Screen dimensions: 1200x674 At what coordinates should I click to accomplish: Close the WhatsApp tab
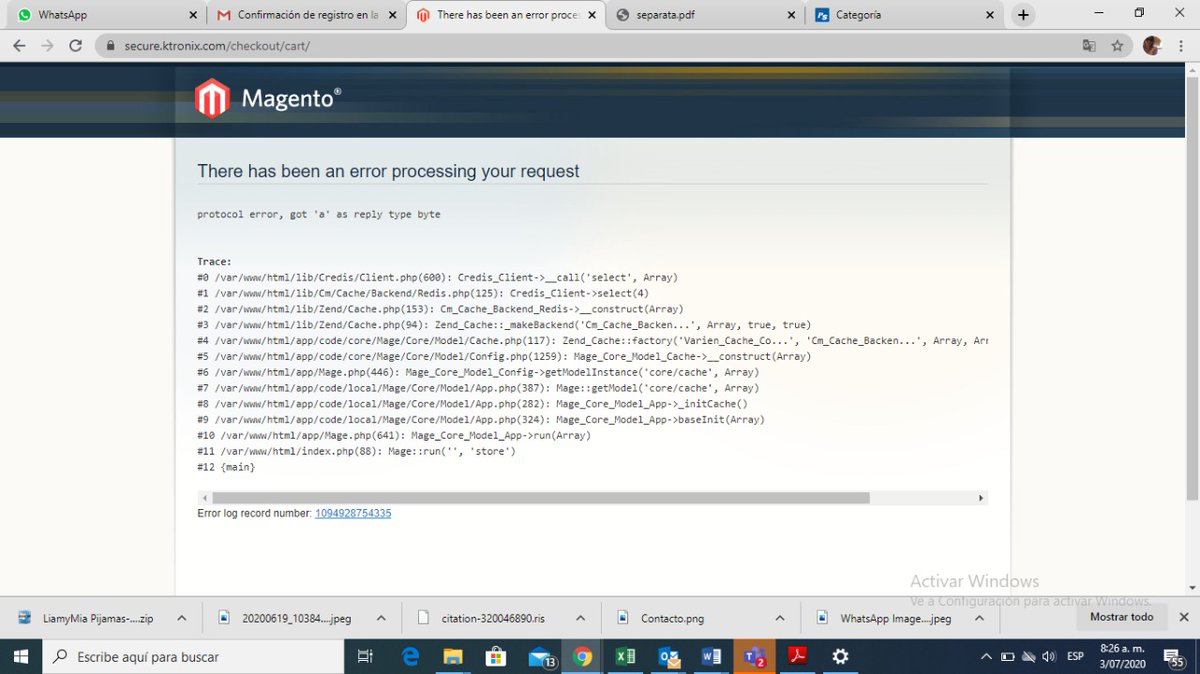tap(192, 15)
